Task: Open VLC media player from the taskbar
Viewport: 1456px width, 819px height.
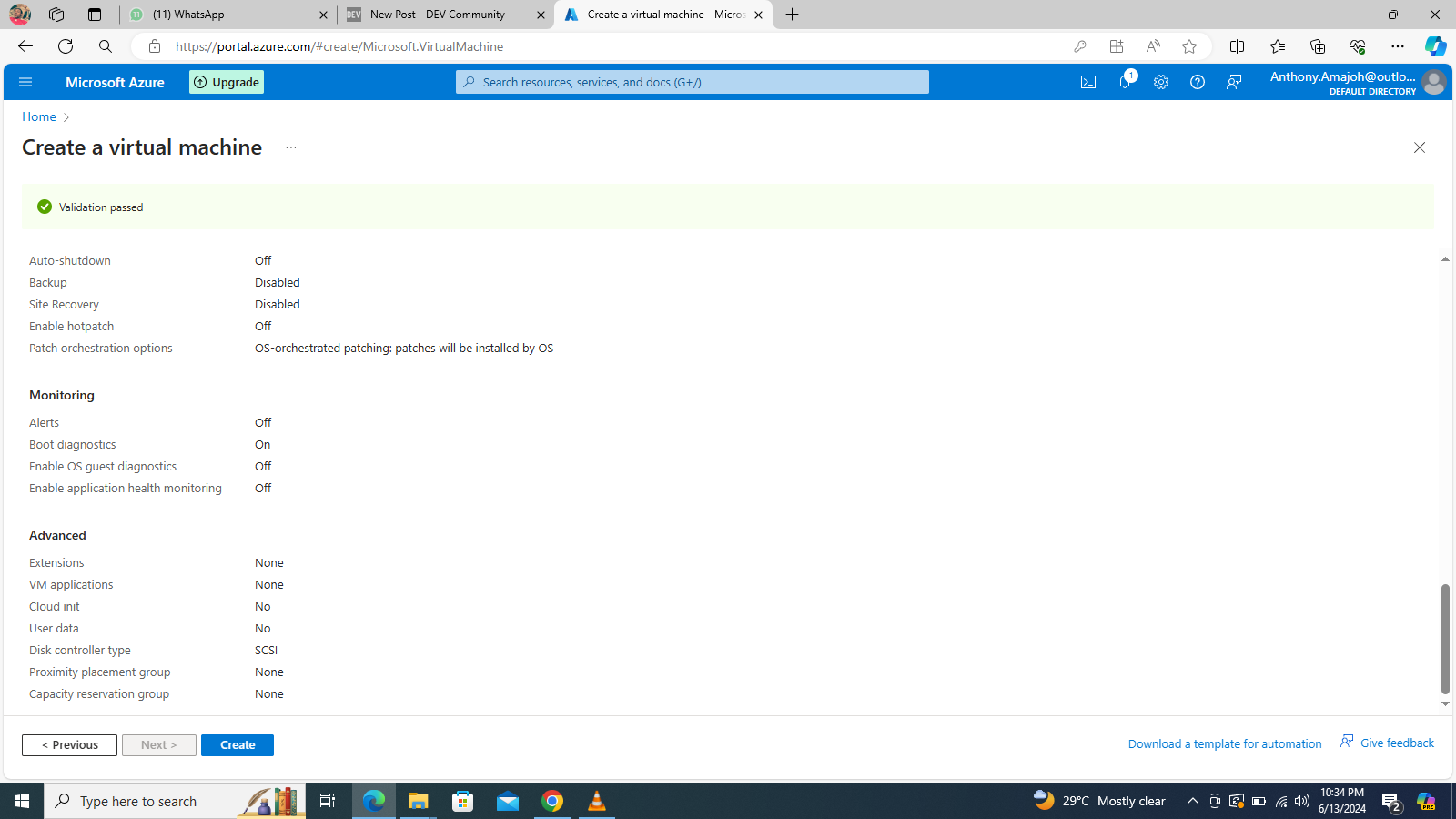Action: point(597,801)
